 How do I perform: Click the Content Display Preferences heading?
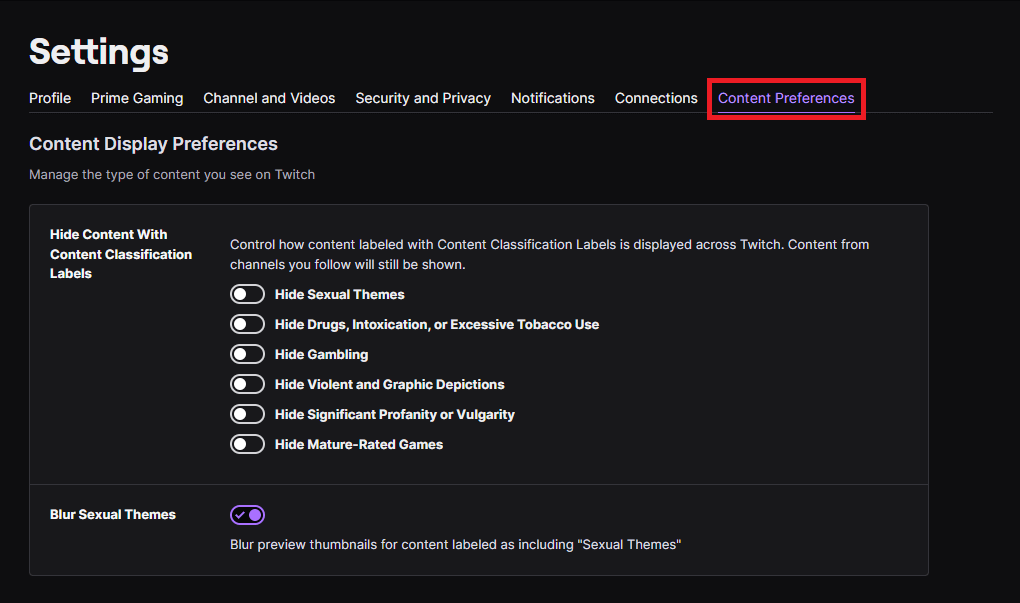coord(153,144)
